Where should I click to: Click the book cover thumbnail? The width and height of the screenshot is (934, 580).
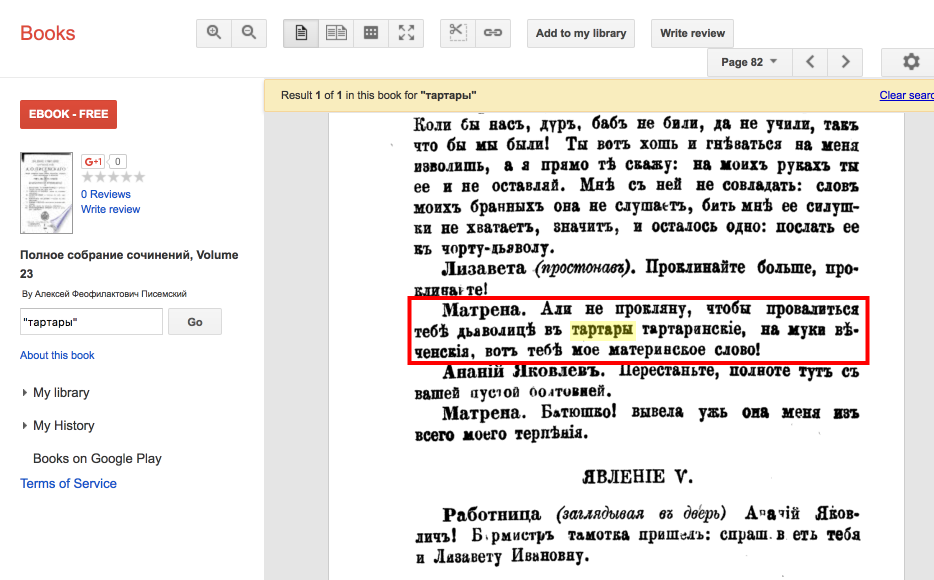46,193
